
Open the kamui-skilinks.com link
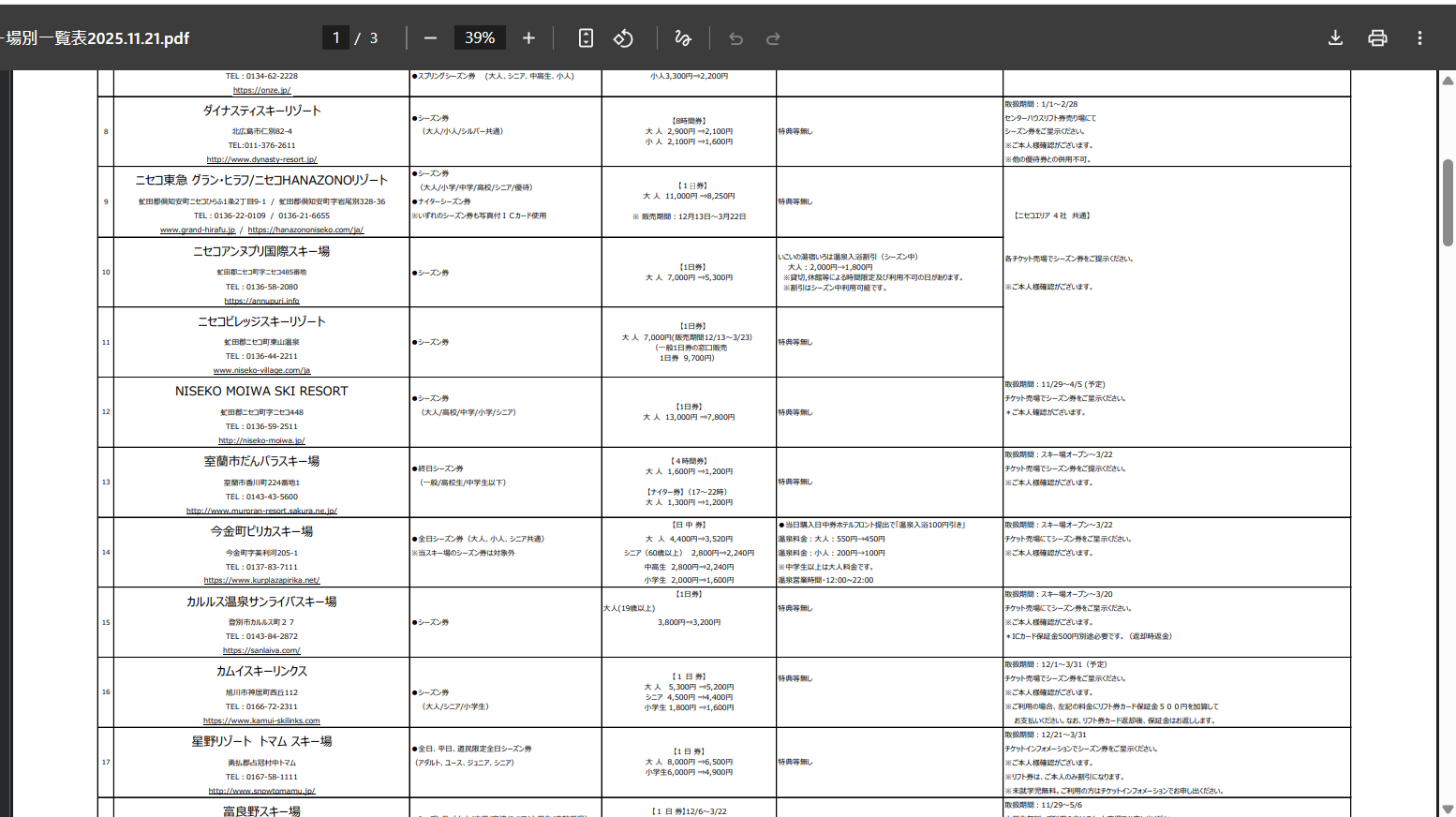pyautogui.click(x=261, y=720)
